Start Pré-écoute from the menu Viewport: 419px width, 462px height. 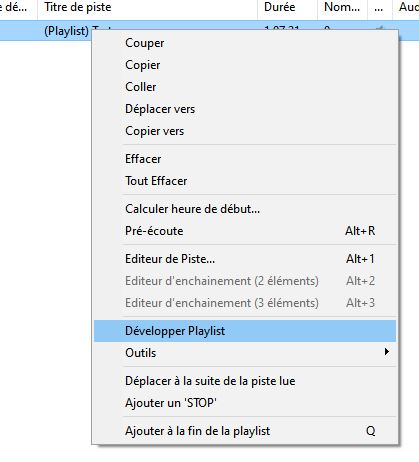(245, 231)
